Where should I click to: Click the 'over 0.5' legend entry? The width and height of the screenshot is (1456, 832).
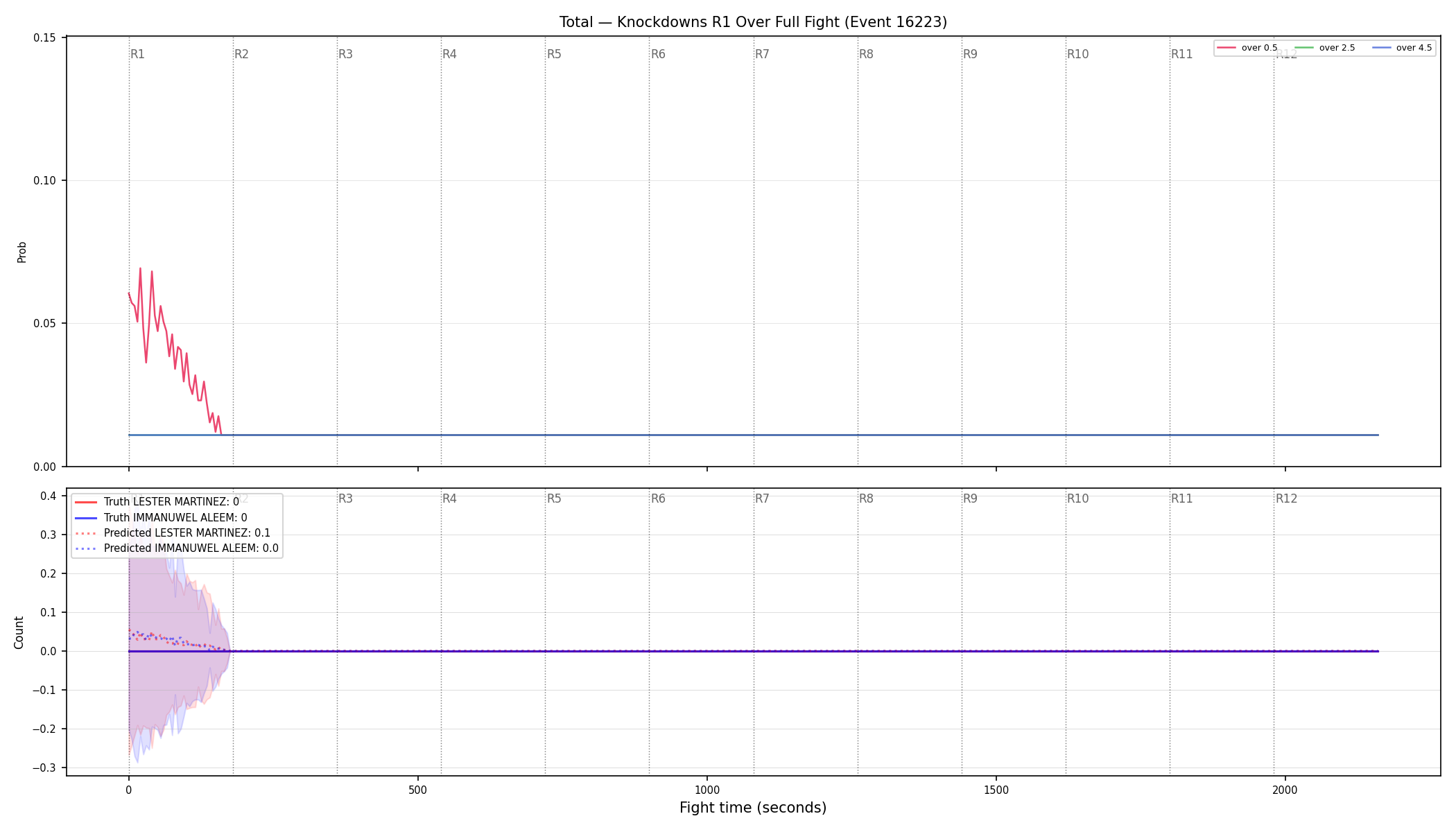pyautogui.click(x=1247, y=48)
